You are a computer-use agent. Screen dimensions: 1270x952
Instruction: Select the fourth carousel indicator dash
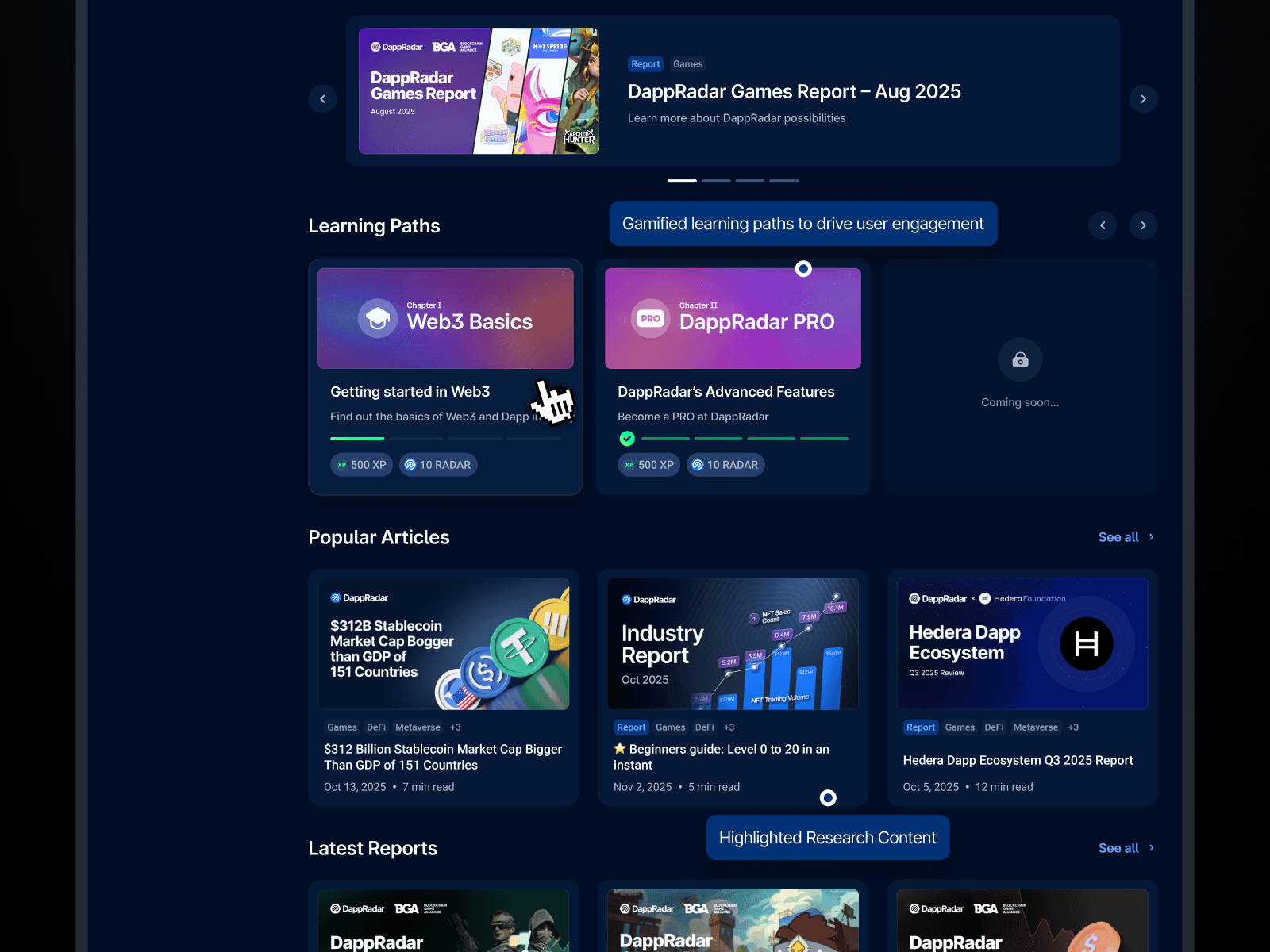784,181
